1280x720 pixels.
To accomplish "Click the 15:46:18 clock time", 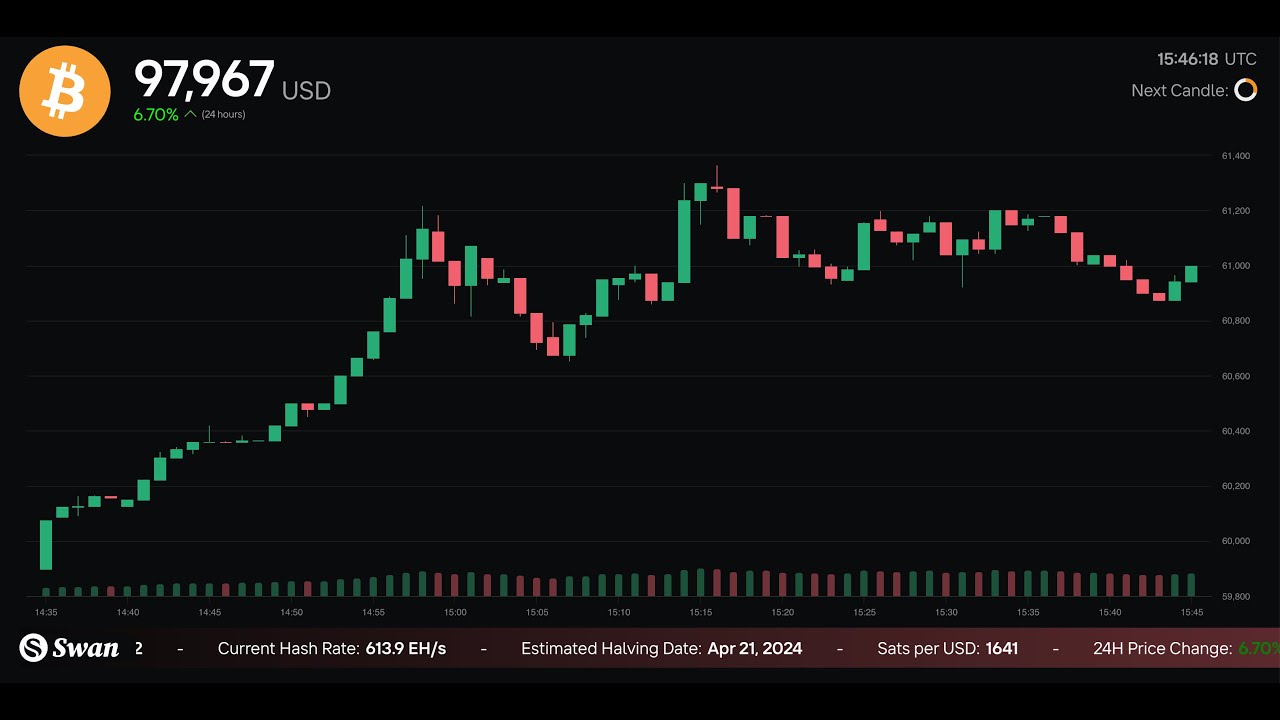I will tap(1188, 59).
